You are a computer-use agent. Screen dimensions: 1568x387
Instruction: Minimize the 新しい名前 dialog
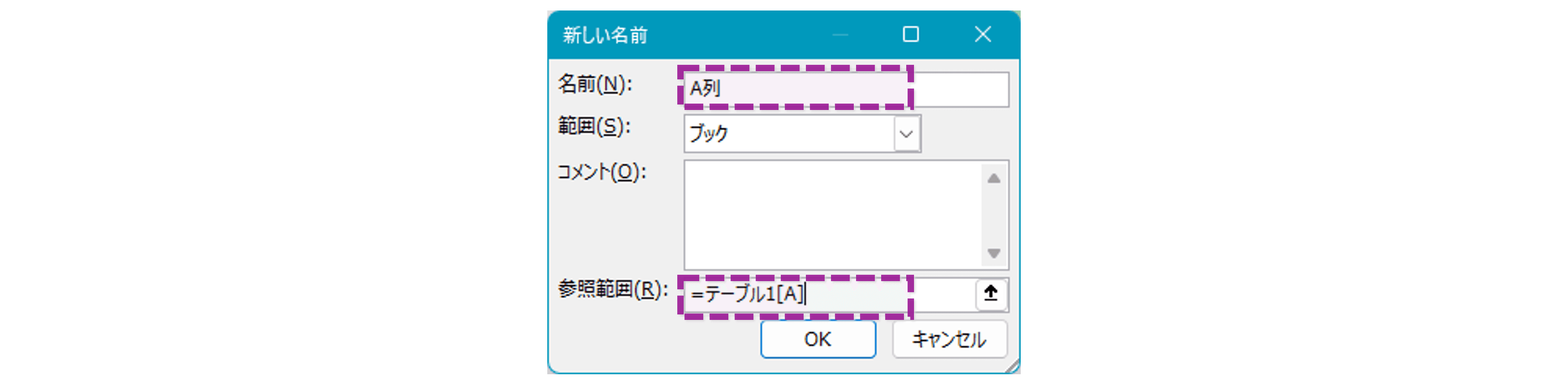pyautogui.click(x=840, y=35)
